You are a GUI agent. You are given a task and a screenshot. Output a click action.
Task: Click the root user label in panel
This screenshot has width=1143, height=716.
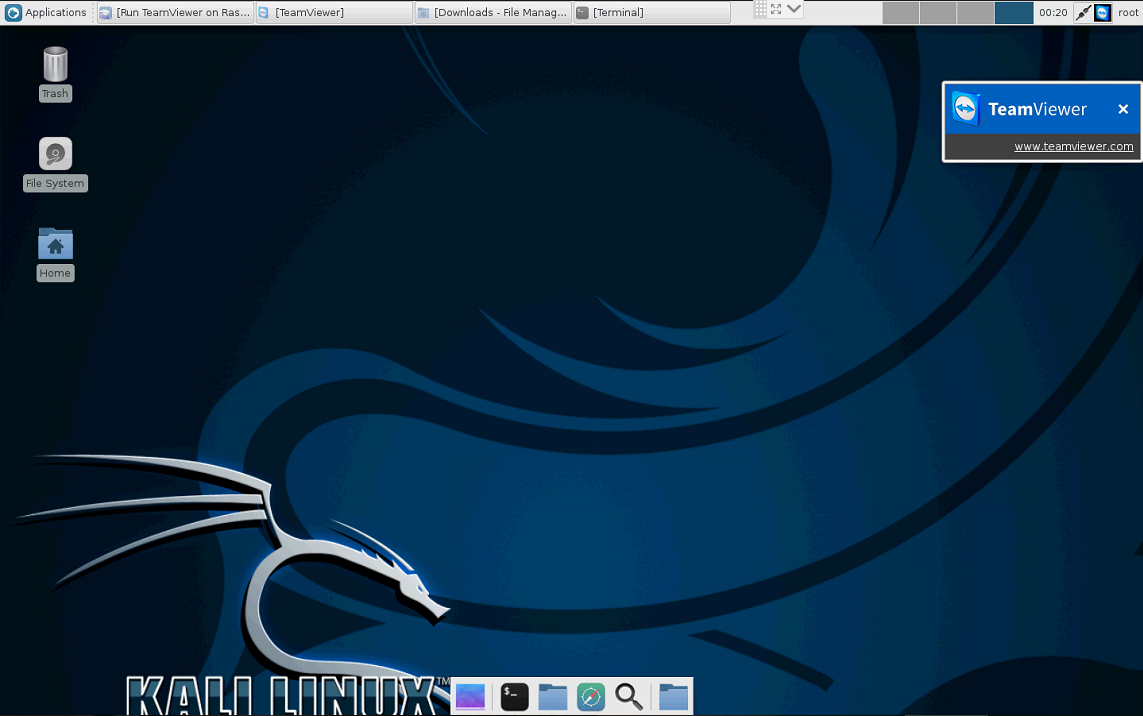point(1128,12)
